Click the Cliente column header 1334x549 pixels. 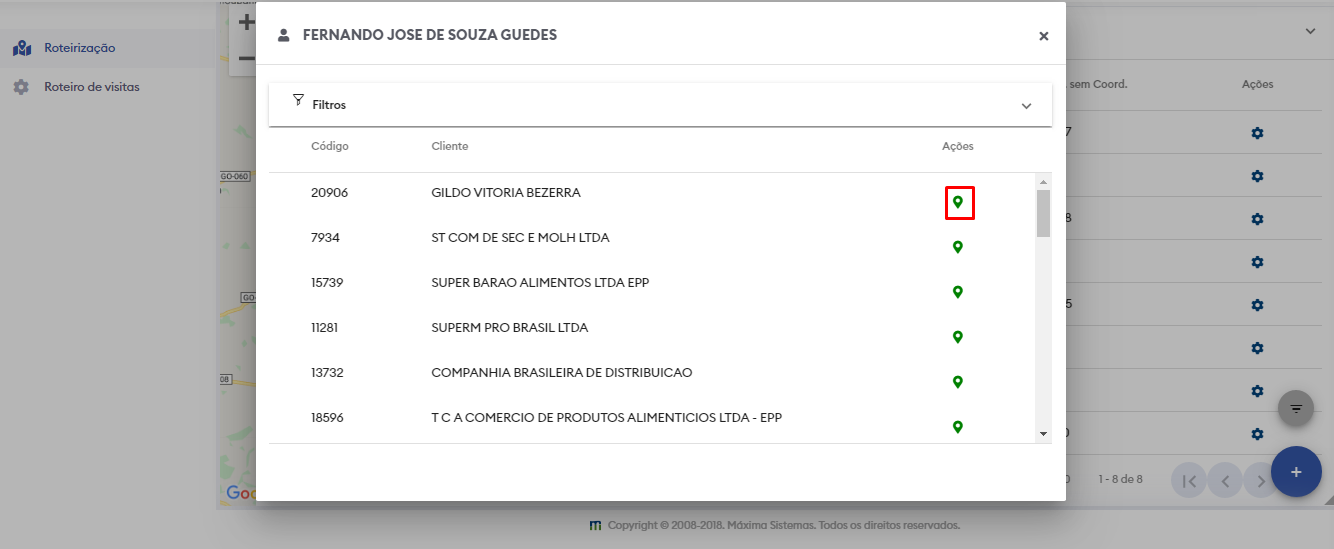[450, 146]
